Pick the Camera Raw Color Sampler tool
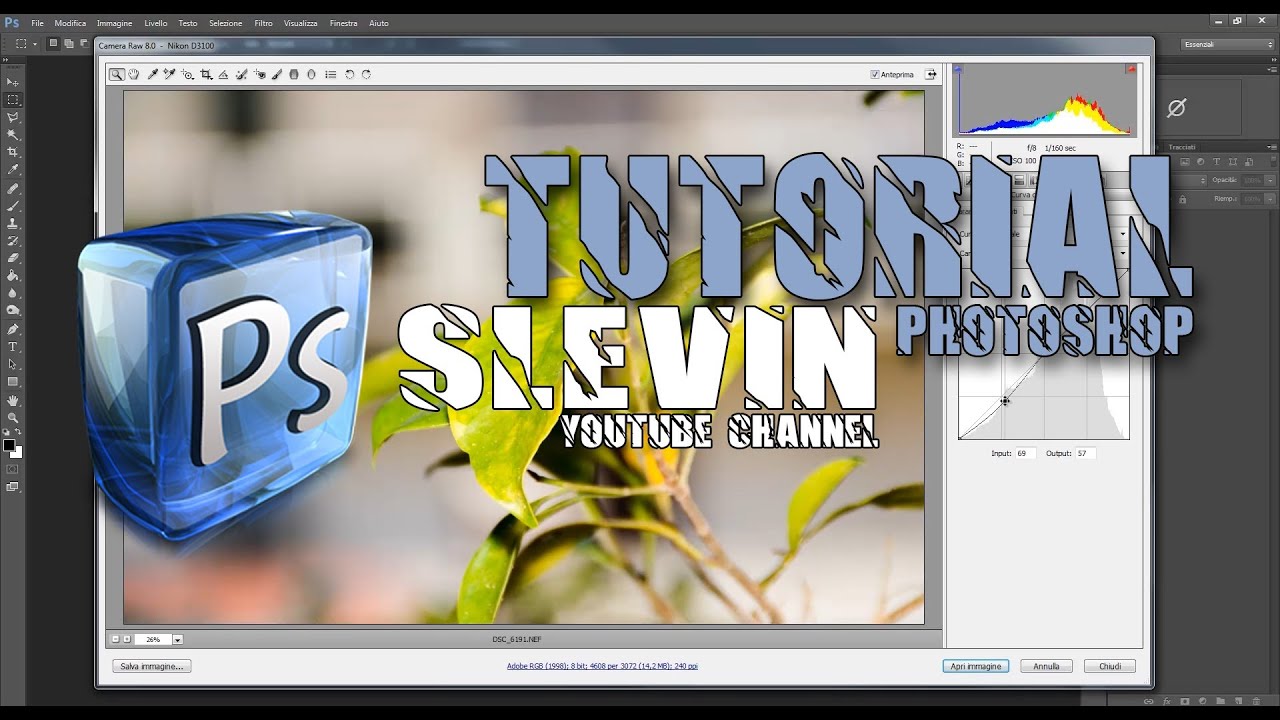Image resolution: width=1280 pixels, height=720 pixels. tap(169, 74)
